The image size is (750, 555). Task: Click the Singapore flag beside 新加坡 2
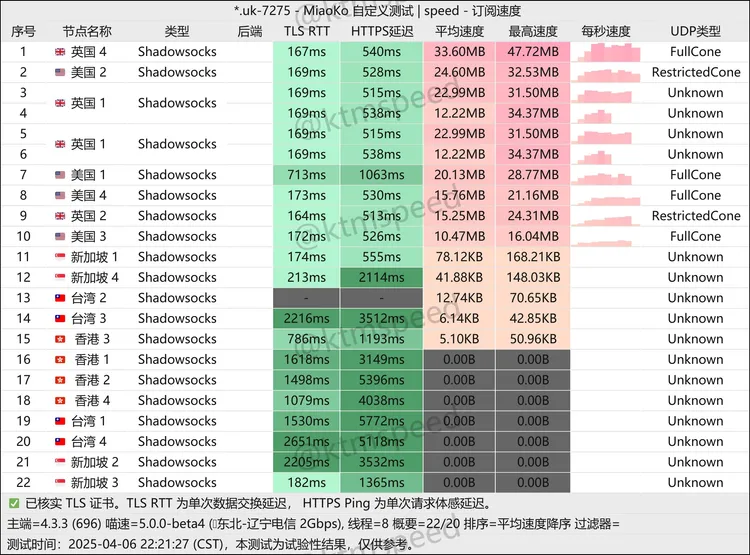[60, 462]
